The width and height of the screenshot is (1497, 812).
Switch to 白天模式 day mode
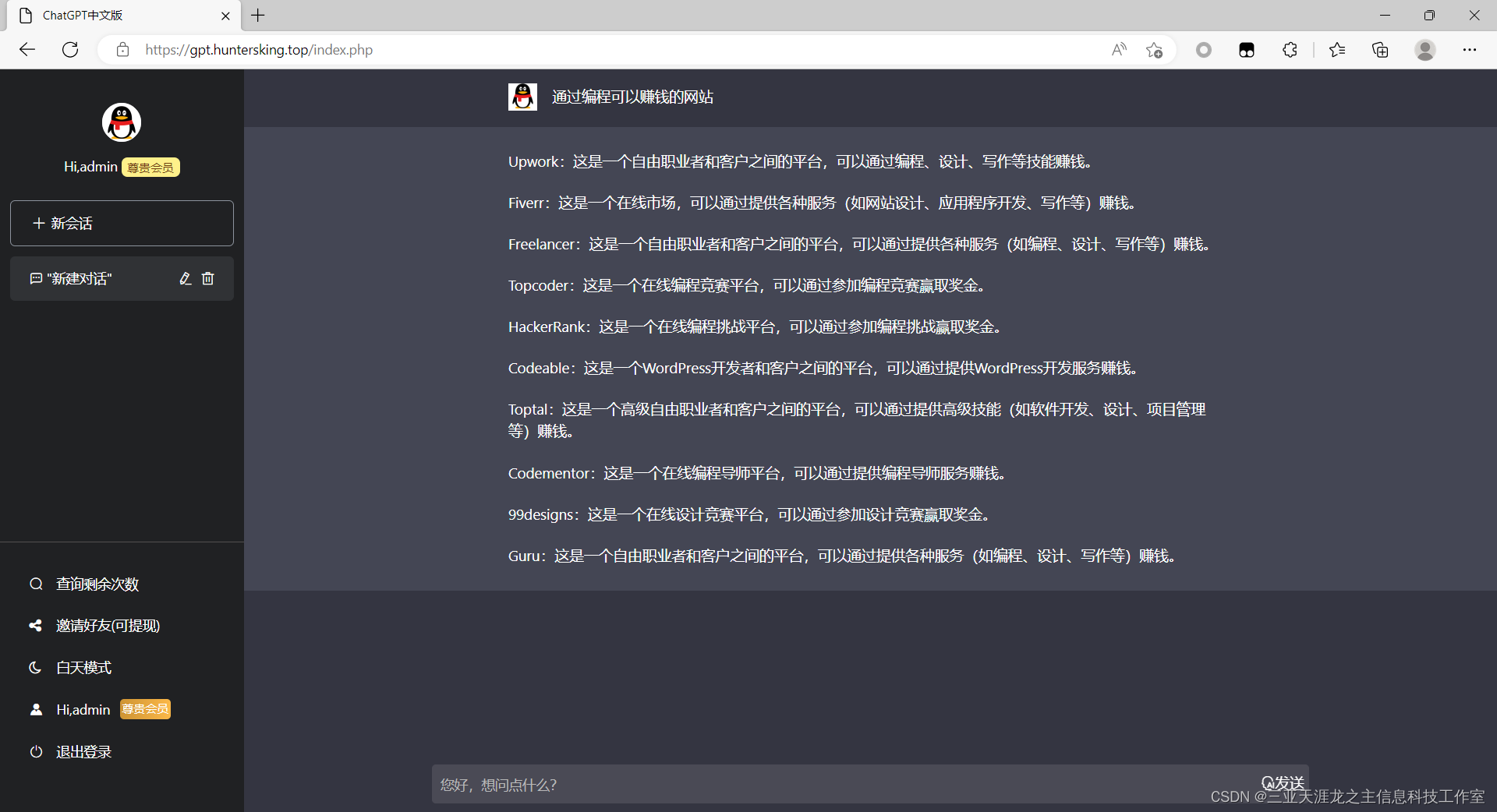coord(83,668)
